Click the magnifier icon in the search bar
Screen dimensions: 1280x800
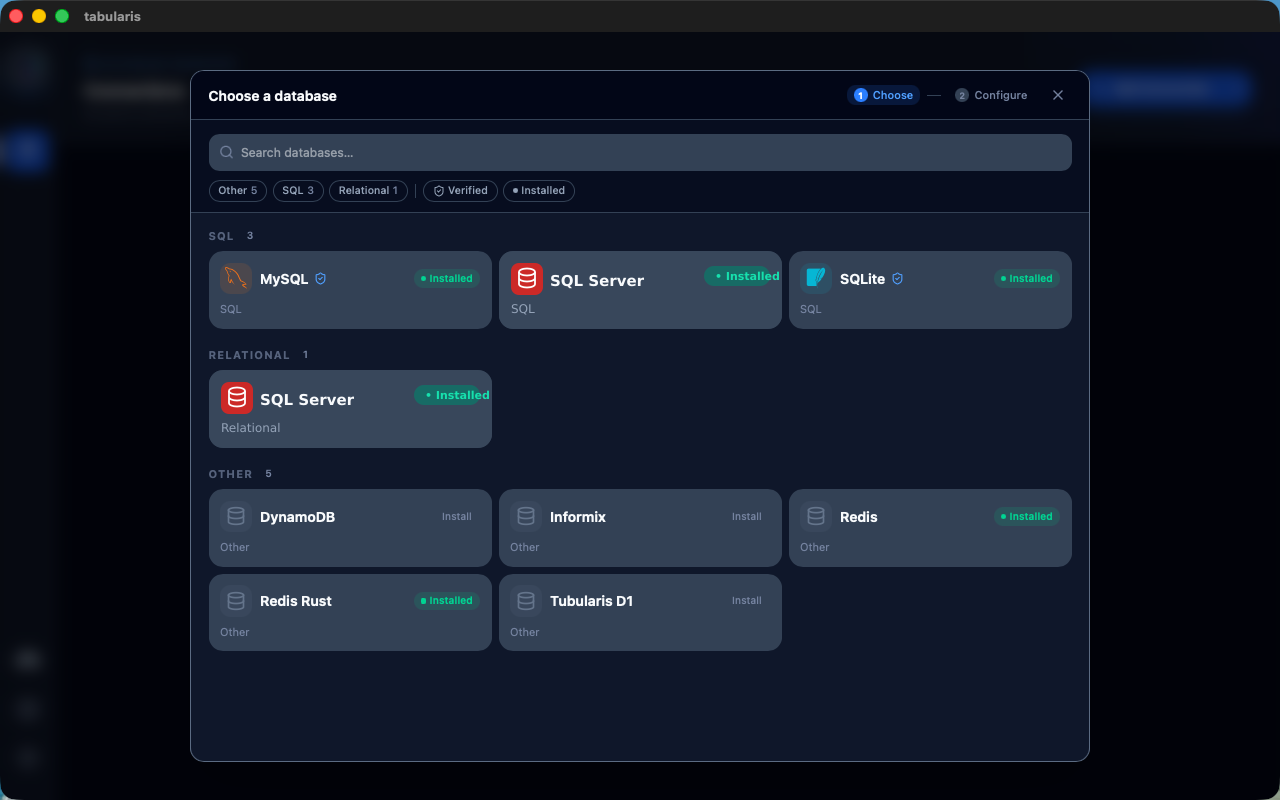point(227,153)
